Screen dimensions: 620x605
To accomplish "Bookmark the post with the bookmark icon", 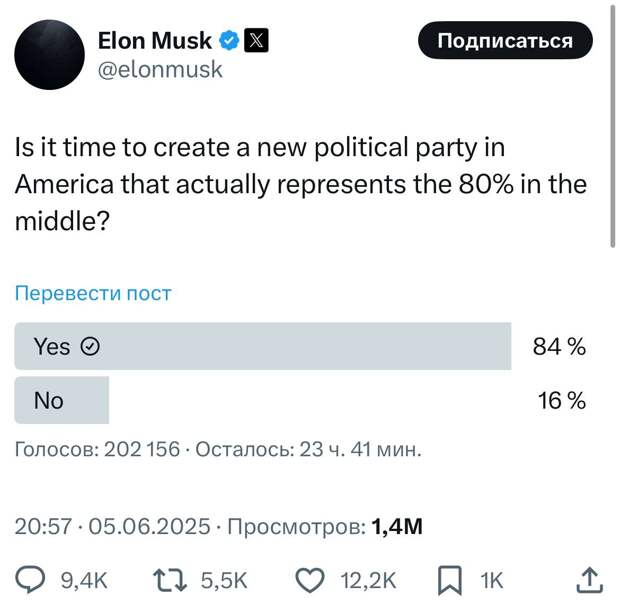I will [449, 580].
